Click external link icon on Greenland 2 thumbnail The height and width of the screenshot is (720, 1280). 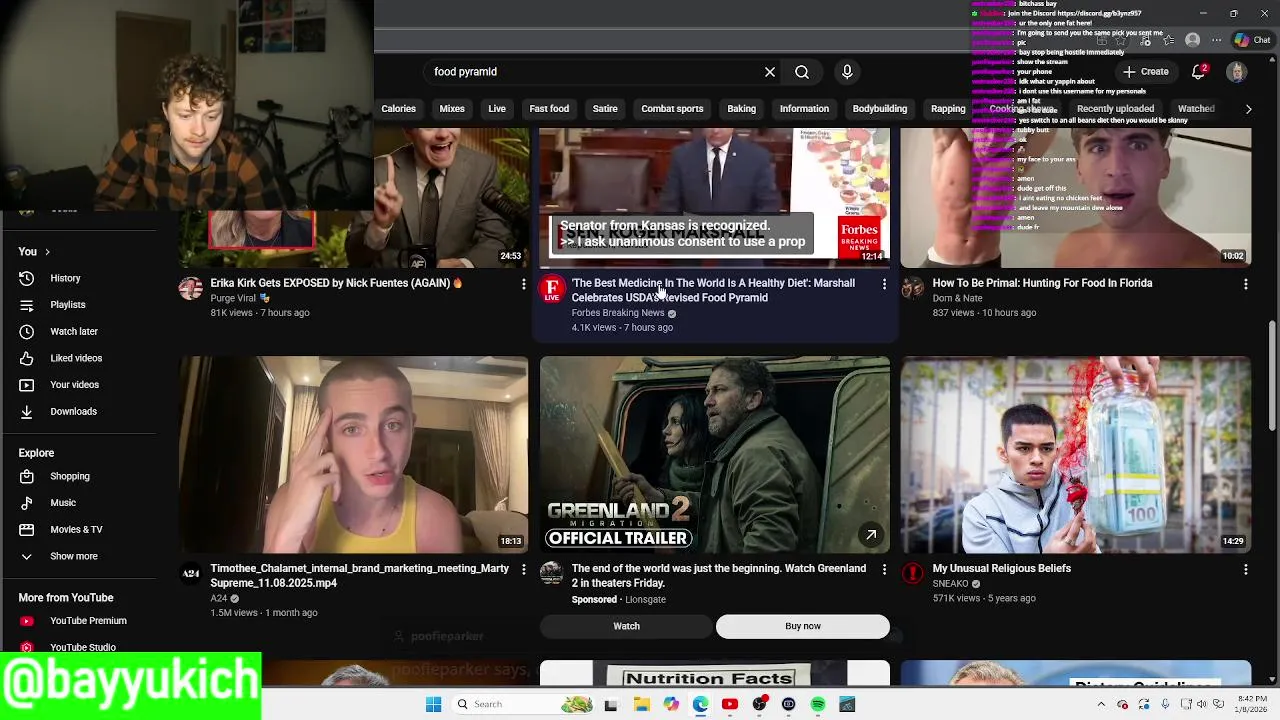tap(871, 535)
